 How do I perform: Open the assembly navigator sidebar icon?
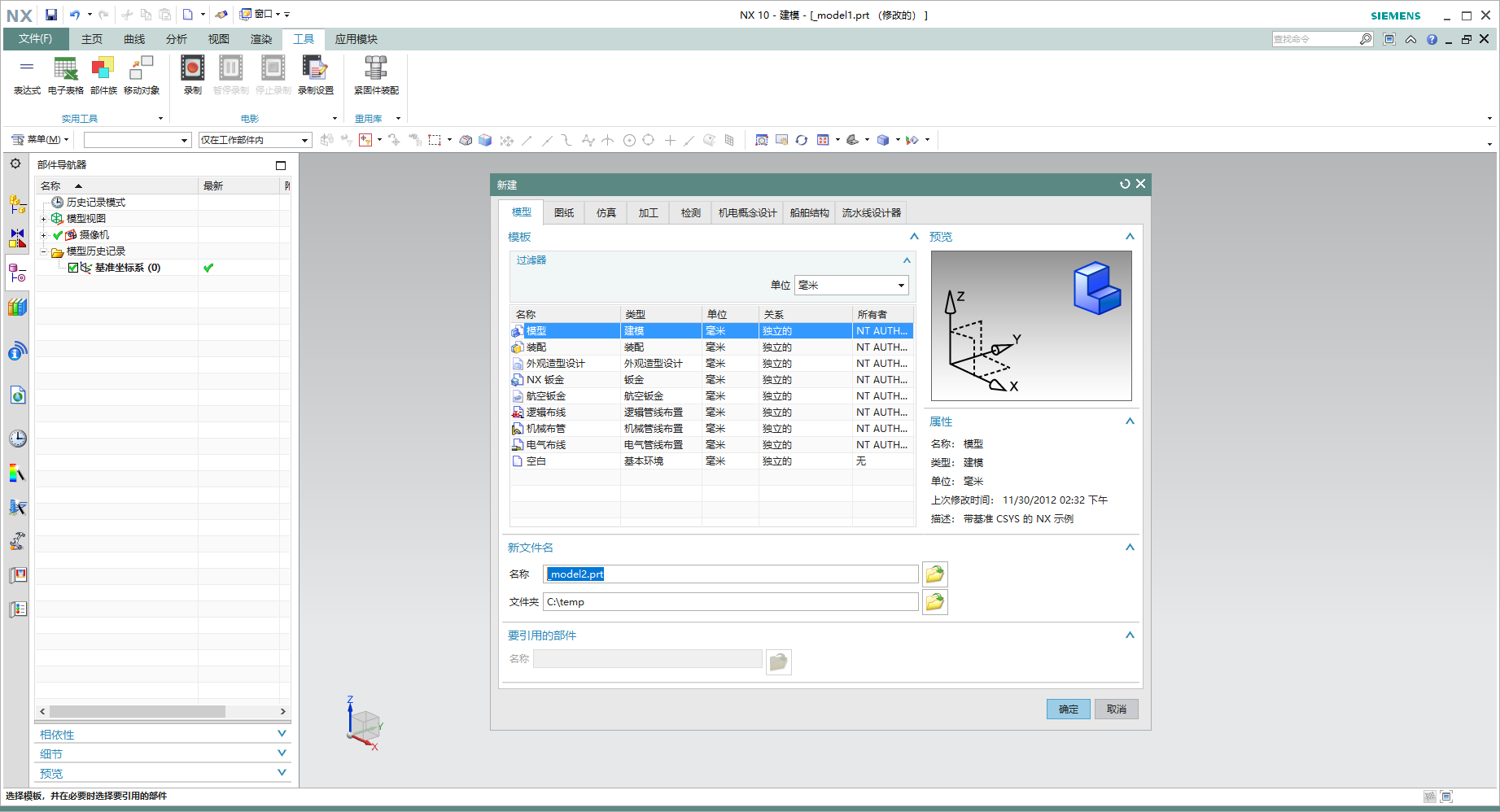pyautogui.click(x=17, y=203)
